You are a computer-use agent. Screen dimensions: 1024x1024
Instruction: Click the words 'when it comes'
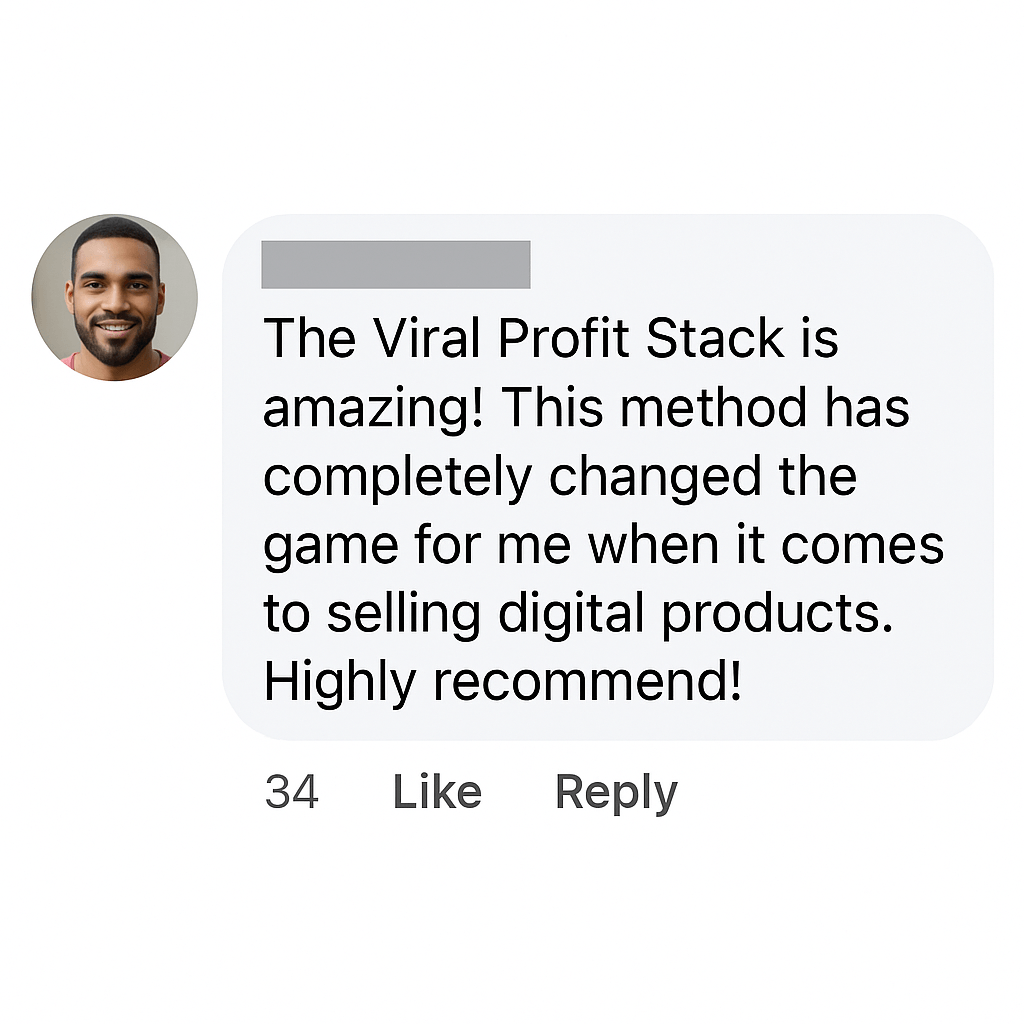click(x=766, y=545)
